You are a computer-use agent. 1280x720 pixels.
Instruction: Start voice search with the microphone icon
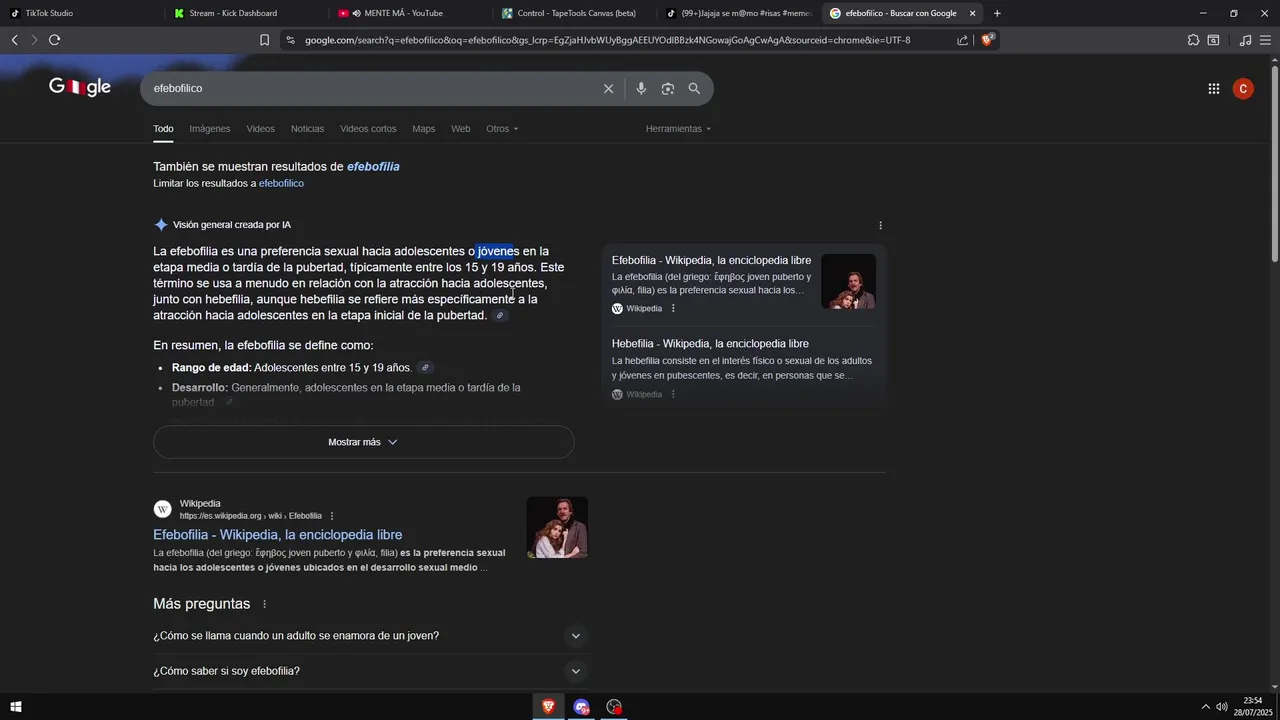(x=641, y=89)
